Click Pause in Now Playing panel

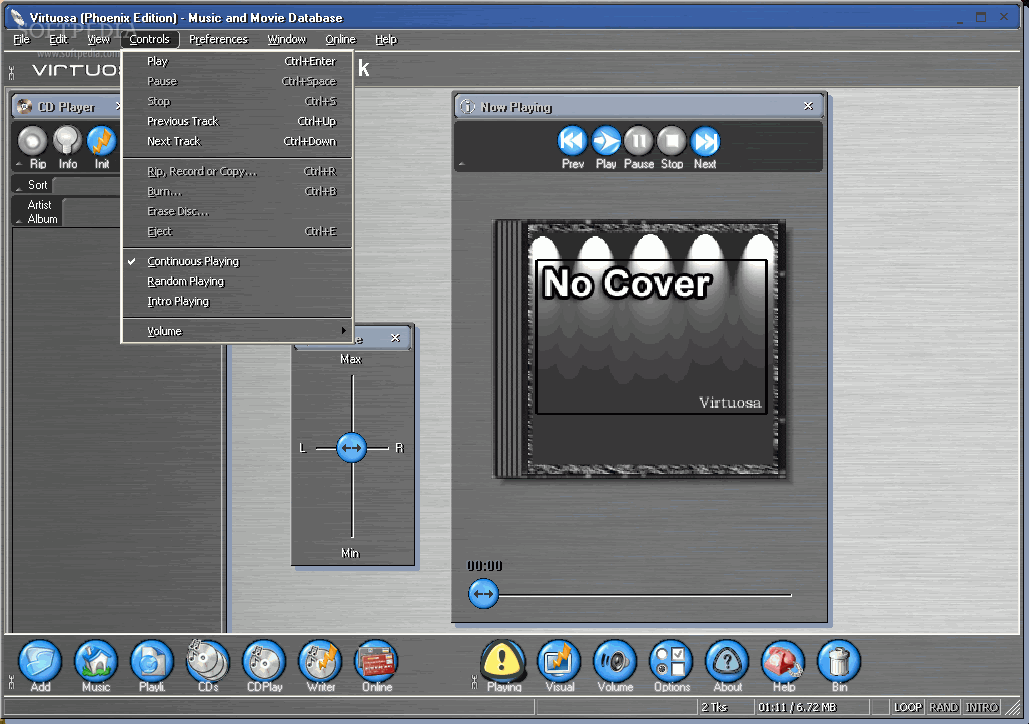click(x=639, y=148)
